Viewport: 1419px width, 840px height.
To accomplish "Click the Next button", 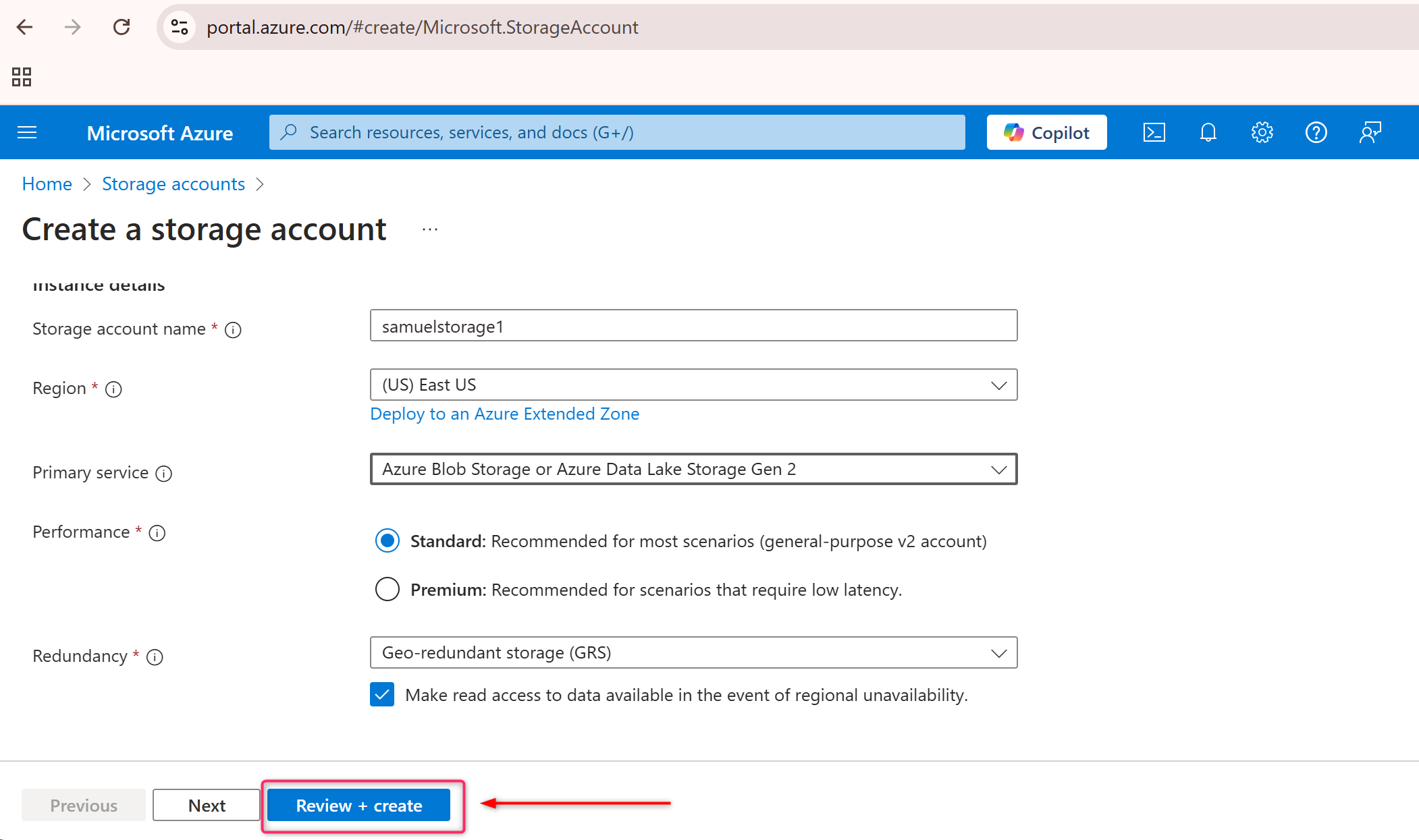I will click(x=207, y=805).
